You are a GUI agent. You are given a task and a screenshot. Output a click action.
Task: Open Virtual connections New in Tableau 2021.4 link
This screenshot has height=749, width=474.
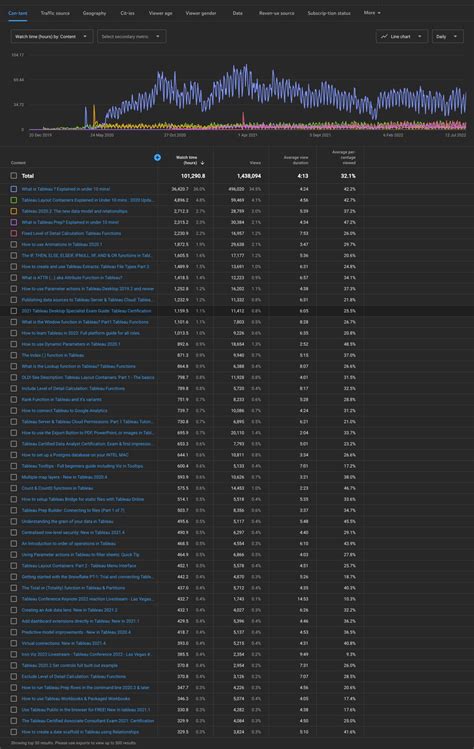[x=64, y=643]
